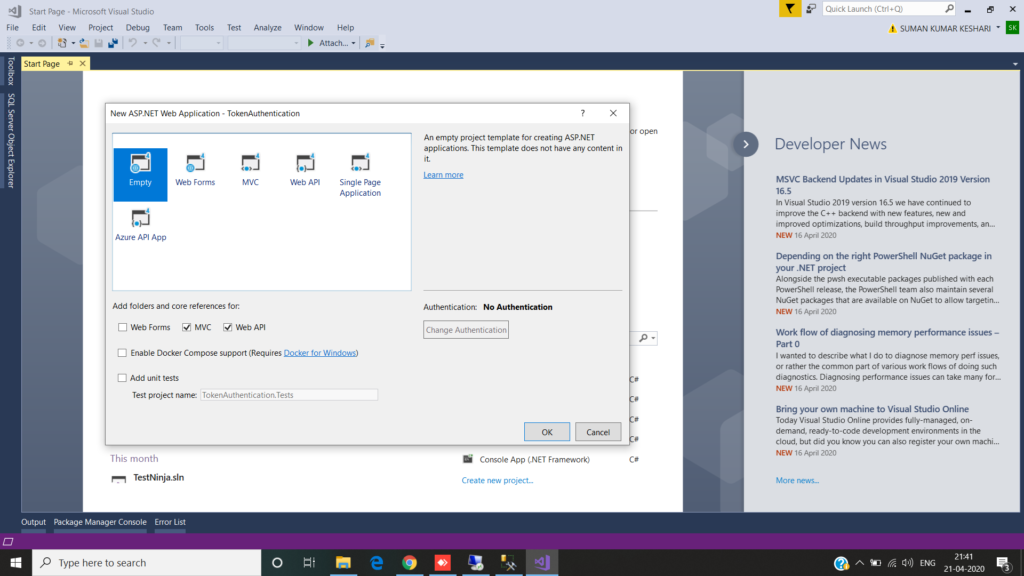Click the Navigate Forward toolbar button
The width and height of the screenshot is (1024, 576).
[42, 43]
